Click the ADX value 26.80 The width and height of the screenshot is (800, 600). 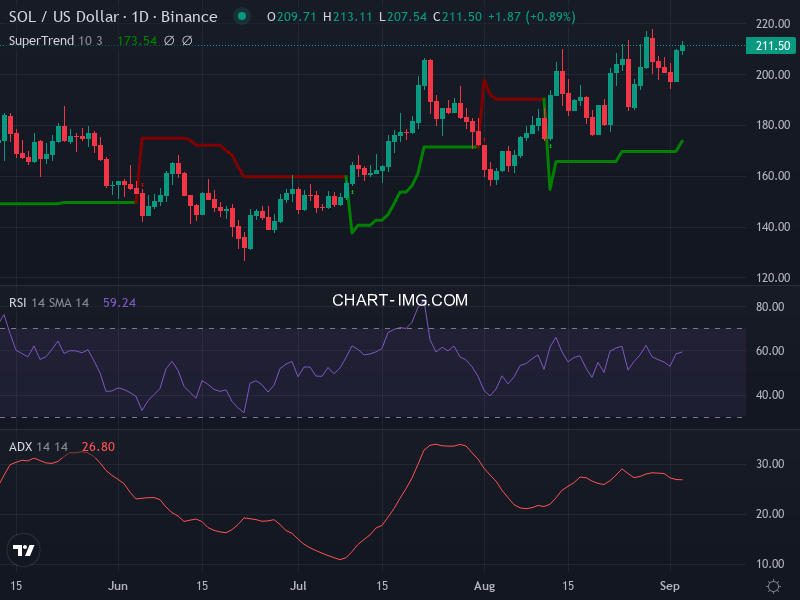click(98, 446)
